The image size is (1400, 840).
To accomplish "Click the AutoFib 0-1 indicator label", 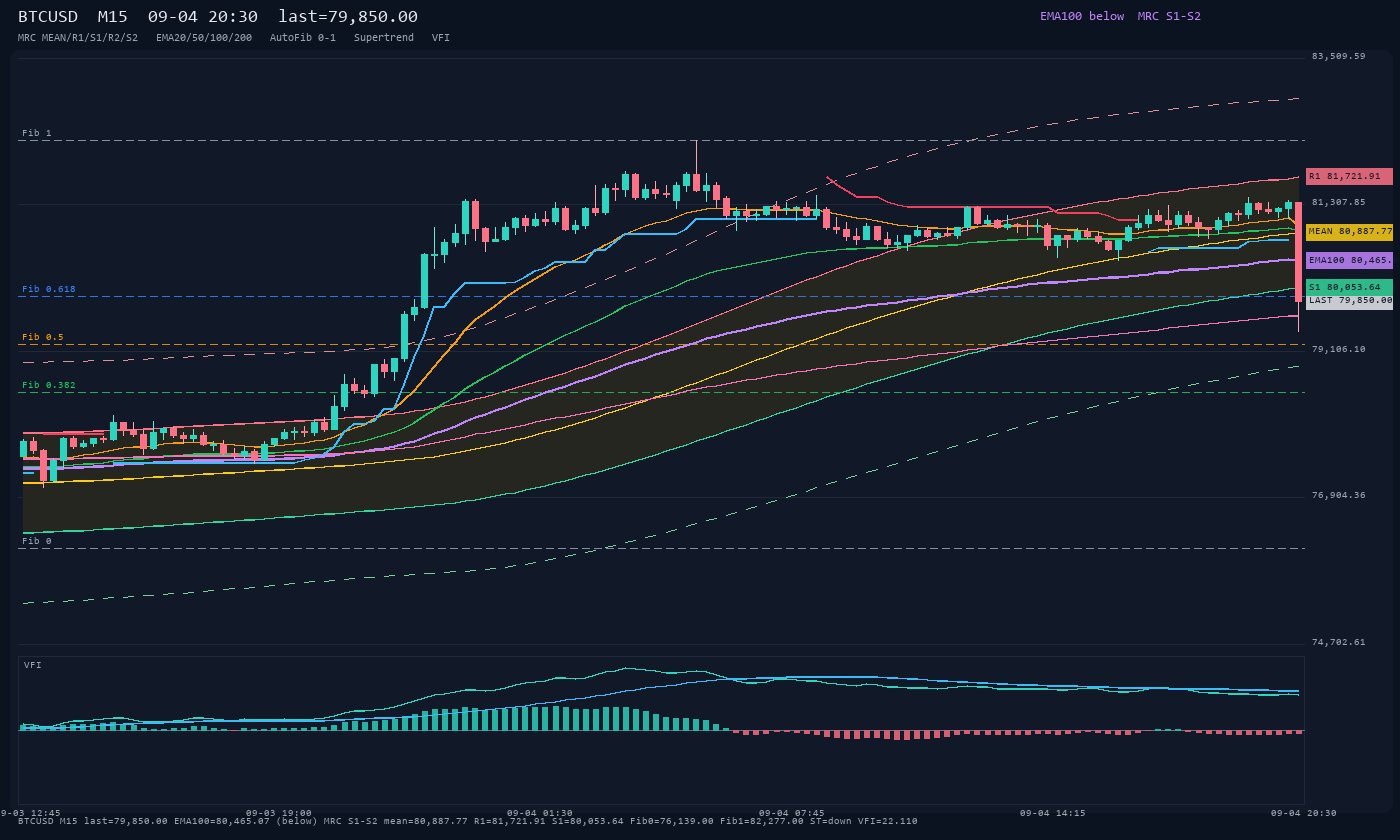I will click(303, 38).
